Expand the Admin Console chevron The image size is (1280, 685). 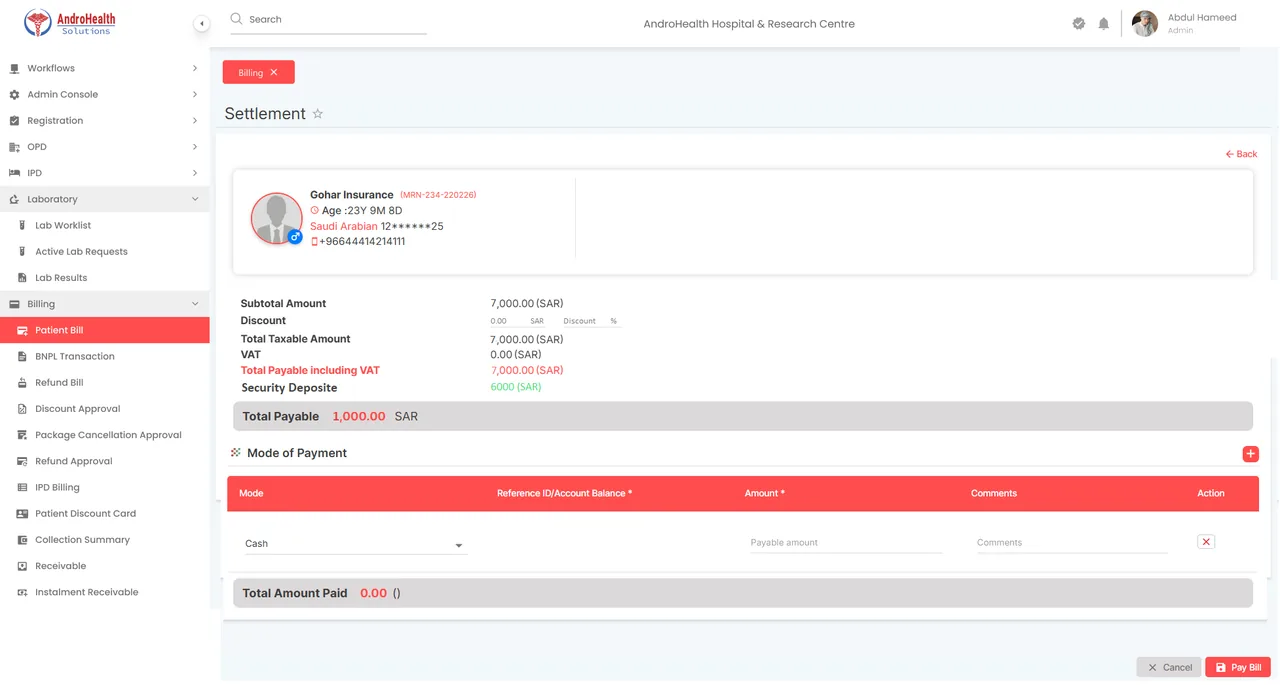(x=195, y=94)
